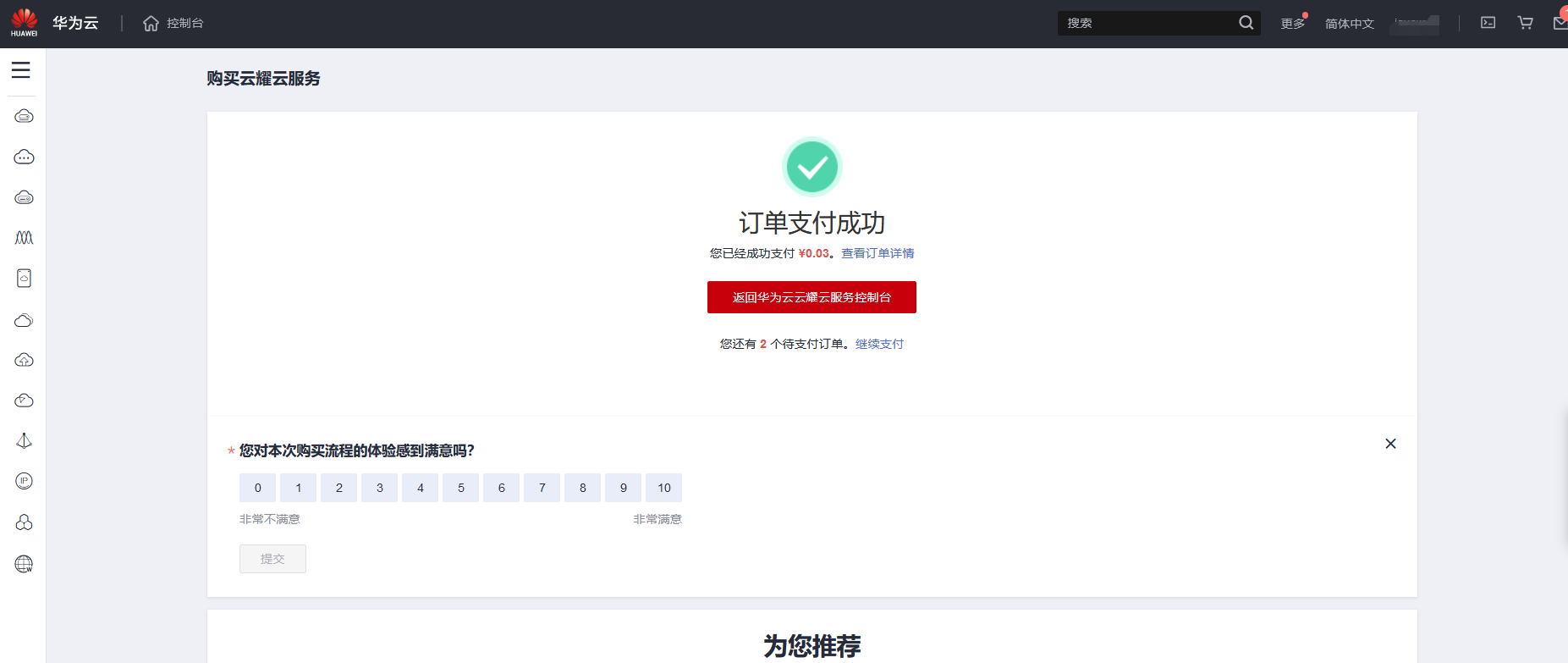1568x663 pixels.
Task: Open the mail messages icon
Action: point(1560,23)
